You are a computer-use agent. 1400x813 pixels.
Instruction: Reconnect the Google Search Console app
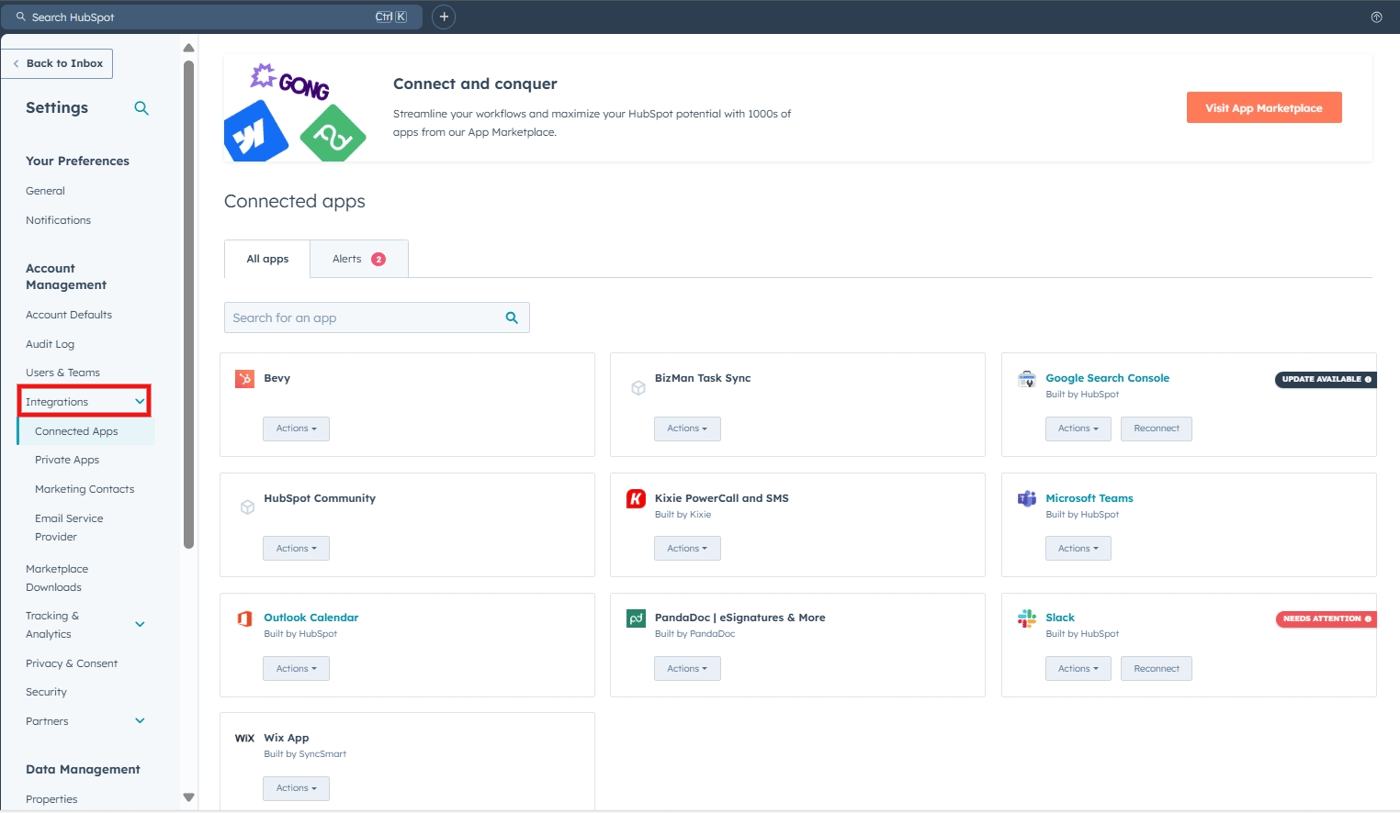1156,429
